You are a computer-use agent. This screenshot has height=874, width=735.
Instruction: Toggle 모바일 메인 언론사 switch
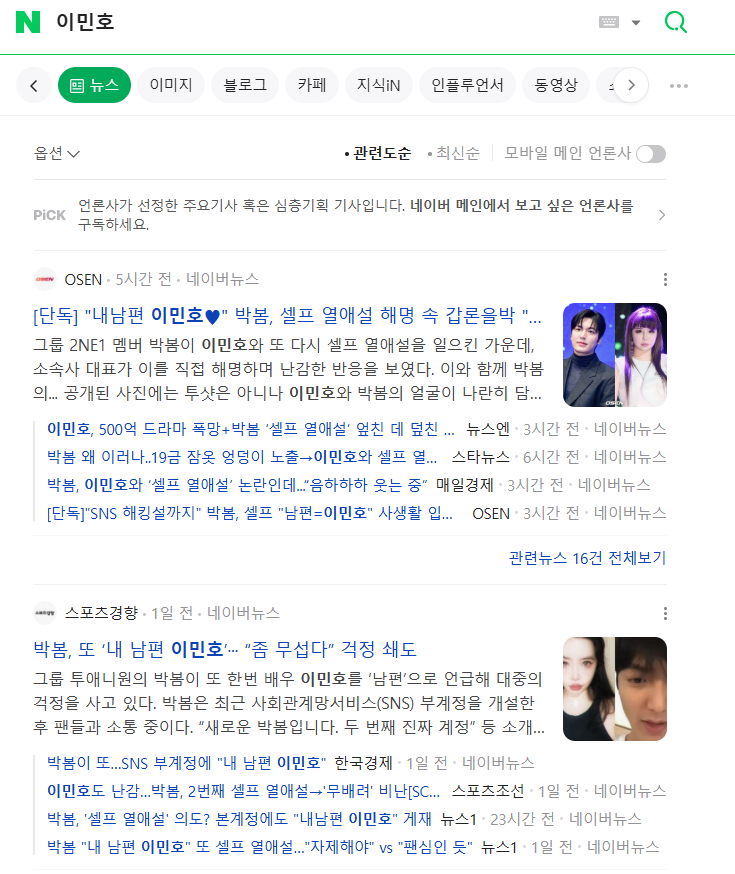coord(651,154)
